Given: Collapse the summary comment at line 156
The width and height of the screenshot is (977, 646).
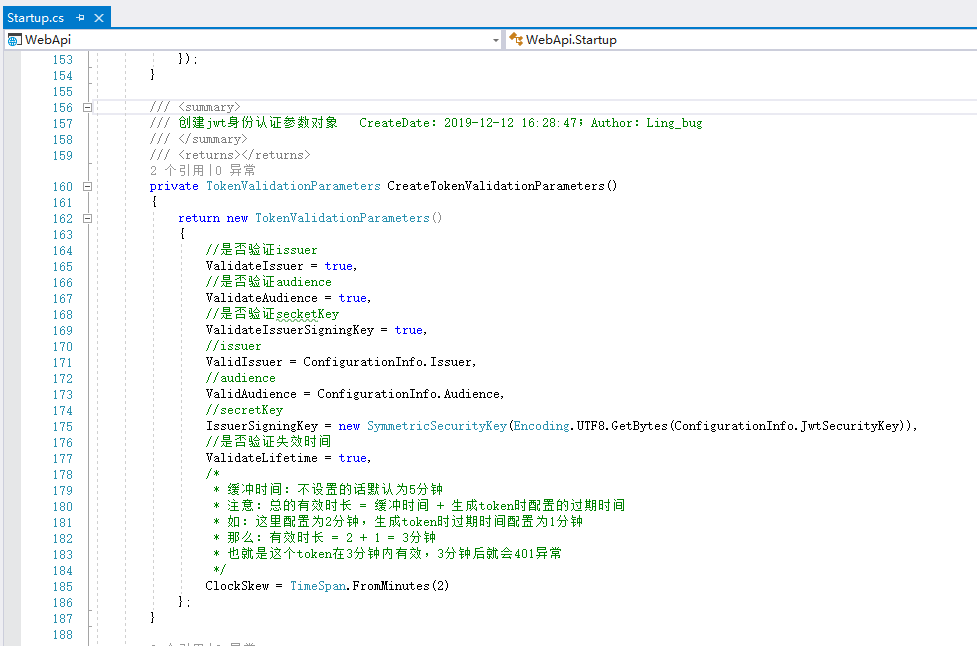Looking at the screenshot, I should (x=87, y=107).
